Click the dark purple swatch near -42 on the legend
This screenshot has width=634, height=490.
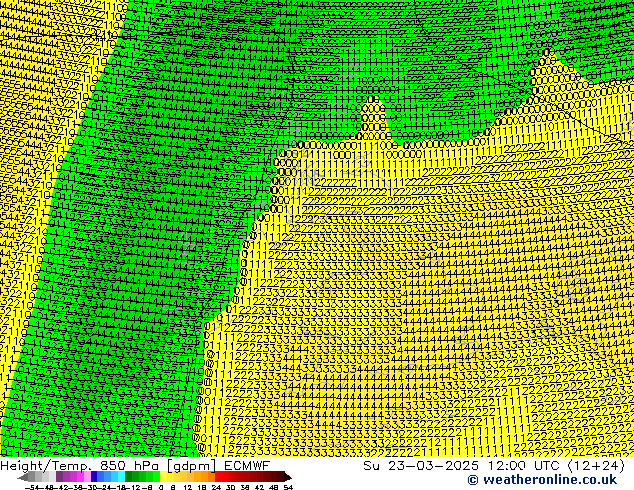click(x=59, y=477)
